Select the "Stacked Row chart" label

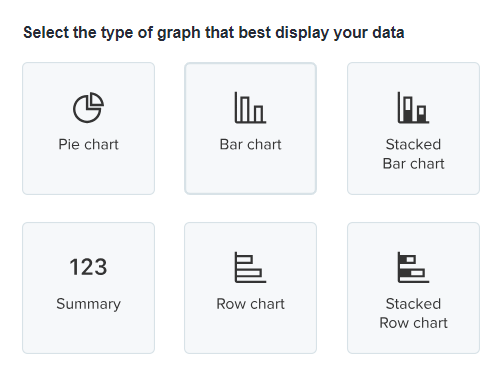click(x=413, y=313)
